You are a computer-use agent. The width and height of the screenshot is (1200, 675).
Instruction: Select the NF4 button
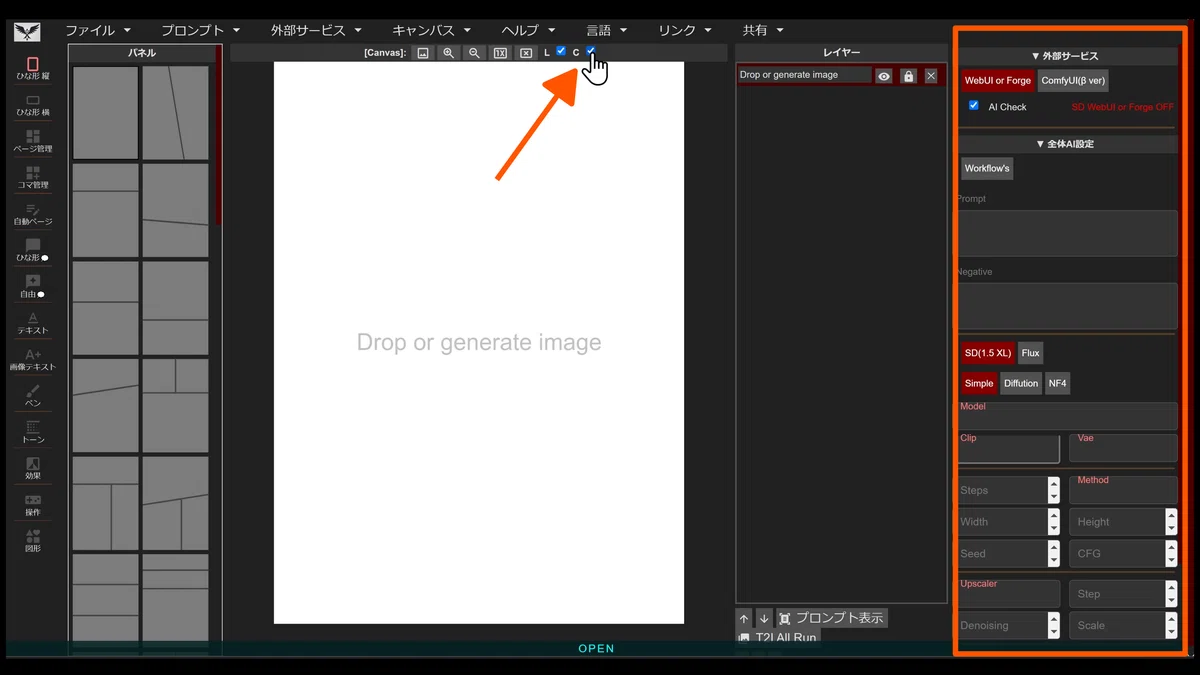click(1057, 383)
